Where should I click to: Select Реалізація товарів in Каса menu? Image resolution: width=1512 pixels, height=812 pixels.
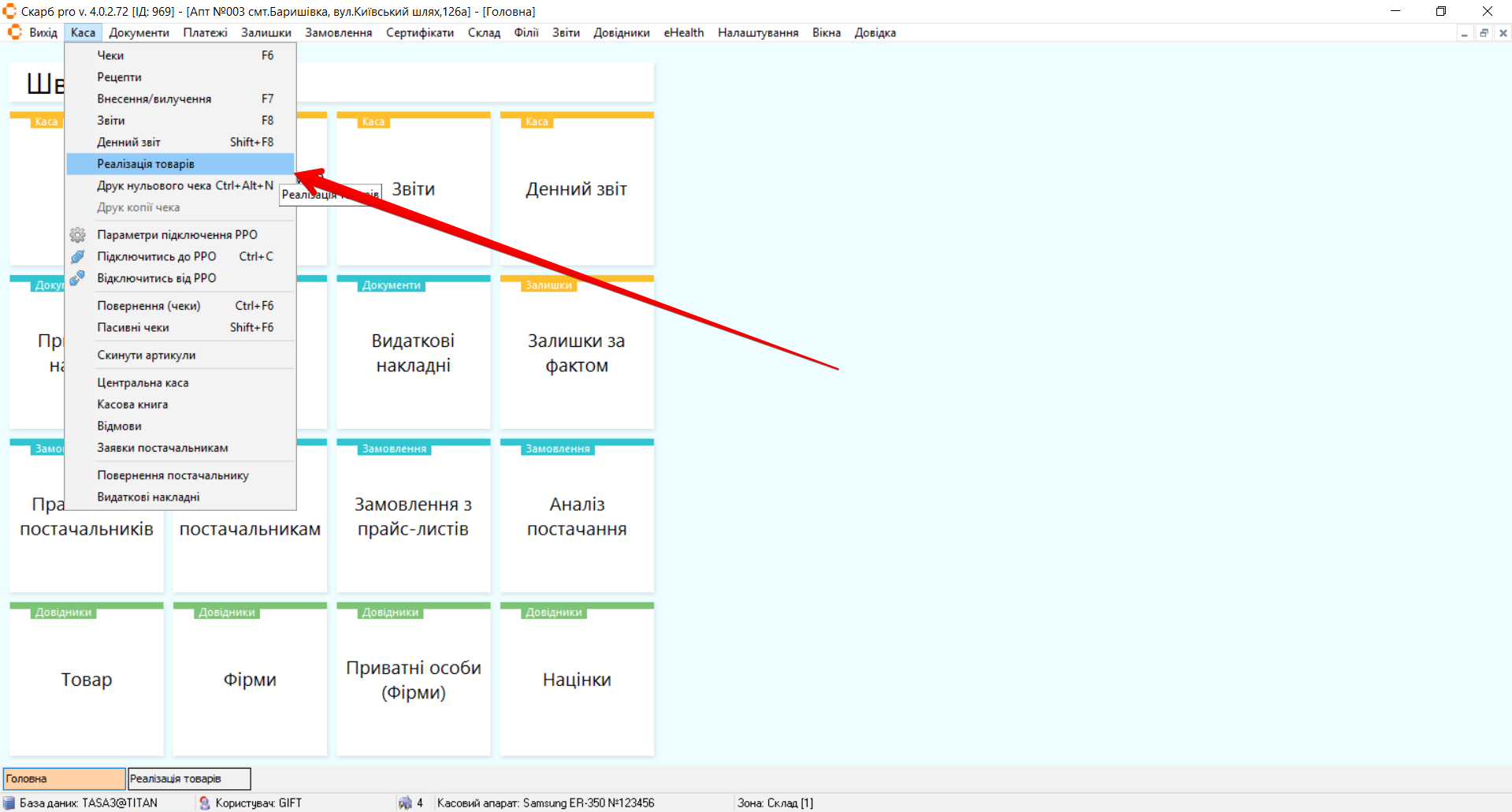(x=146, y=164)
